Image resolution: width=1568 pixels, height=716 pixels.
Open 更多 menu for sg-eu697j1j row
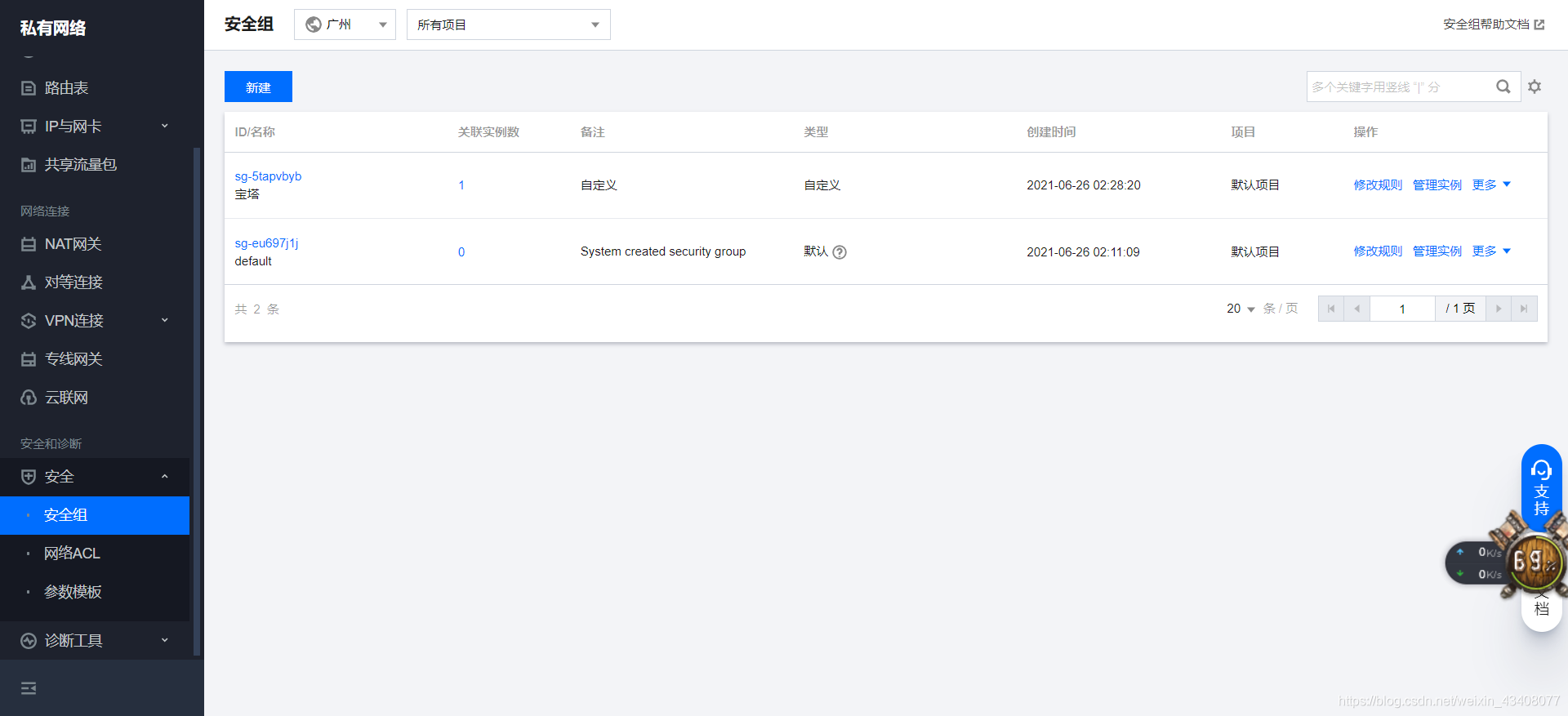[1491, 251]
